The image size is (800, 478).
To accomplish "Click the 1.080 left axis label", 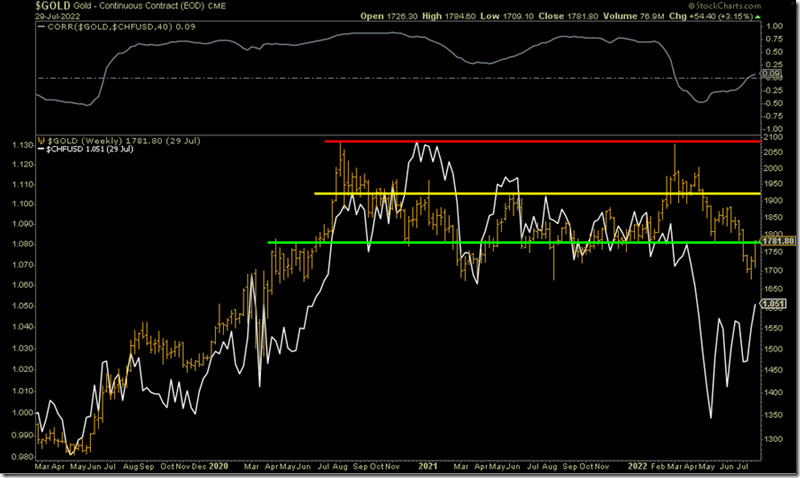I will [22, 244].
